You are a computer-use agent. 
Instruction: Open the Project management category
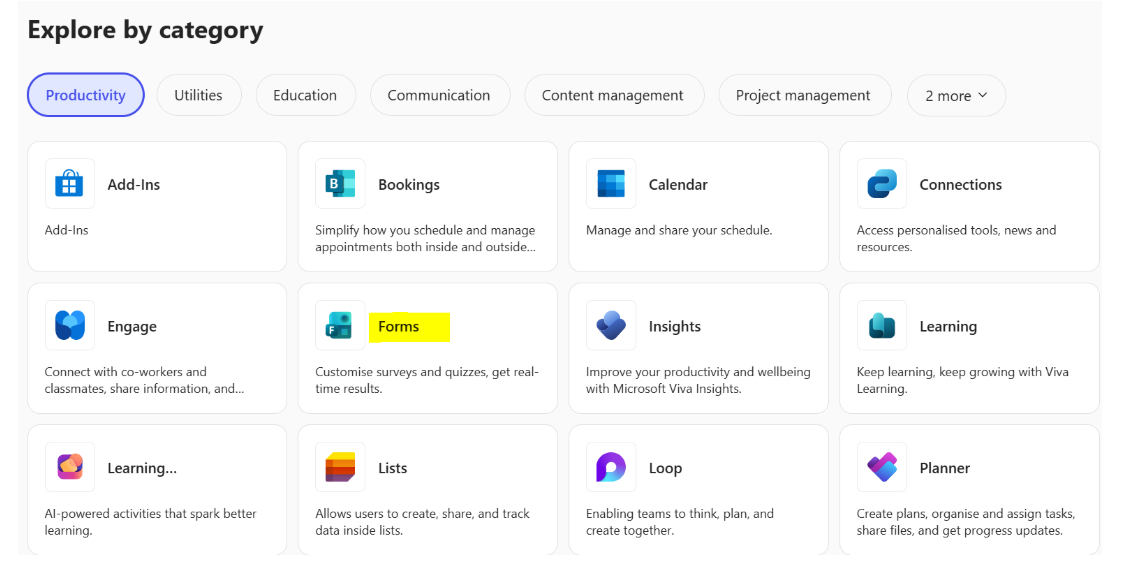803,96
